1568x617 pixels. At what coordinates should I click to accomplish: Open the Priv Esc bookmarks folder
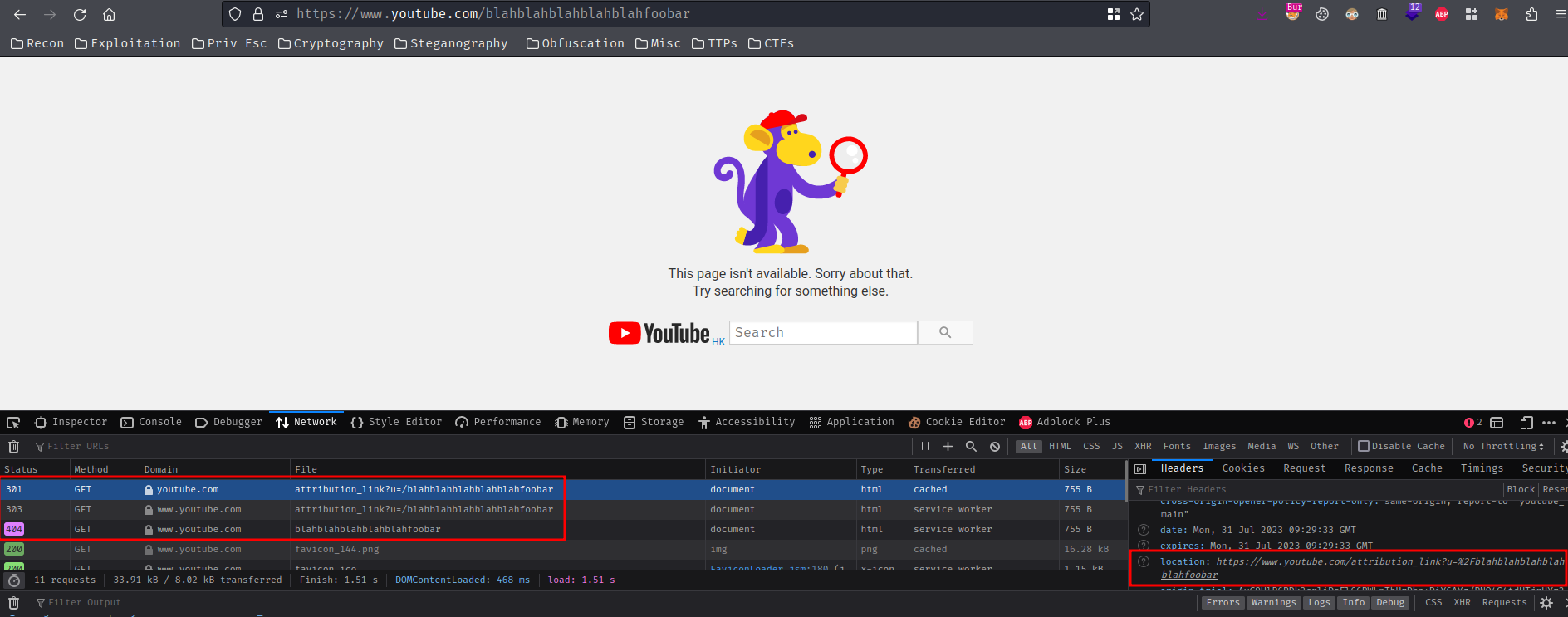tap(229, 43)
